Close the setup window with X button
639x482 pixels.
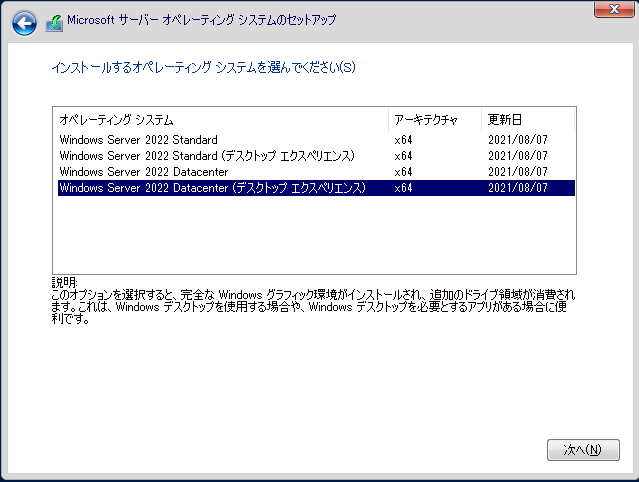[x=614, y=9]
